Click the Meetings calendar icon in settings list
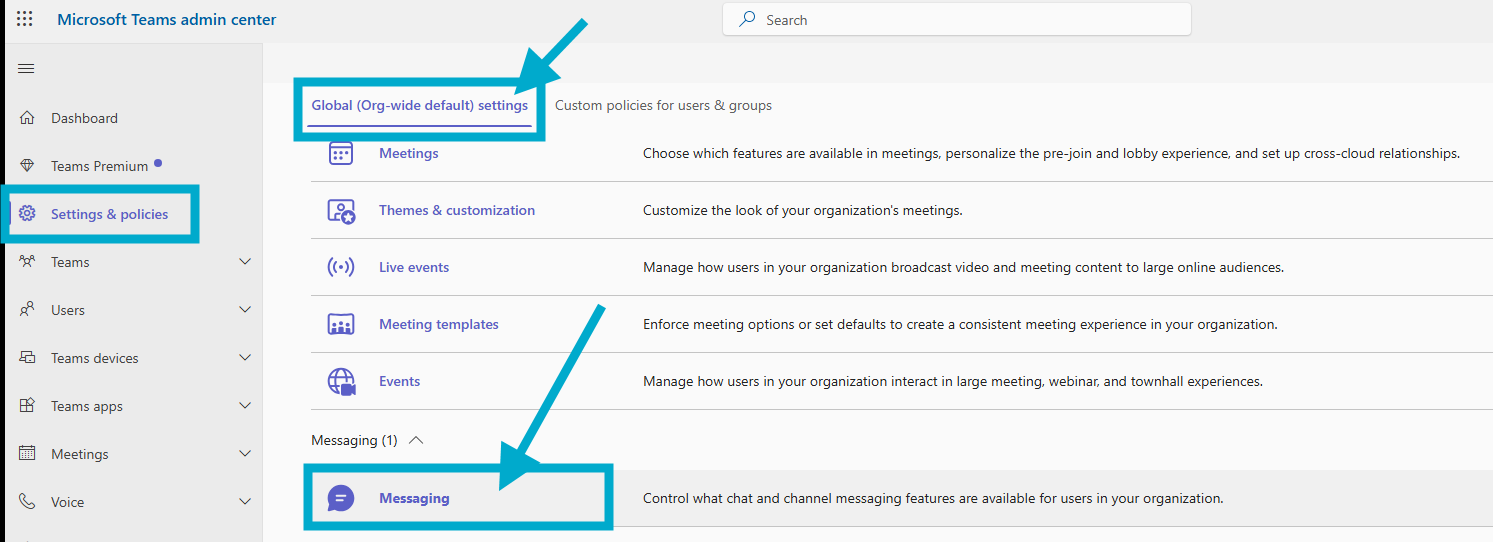Screen dimensions: 1493x542 tap(341, 153)
